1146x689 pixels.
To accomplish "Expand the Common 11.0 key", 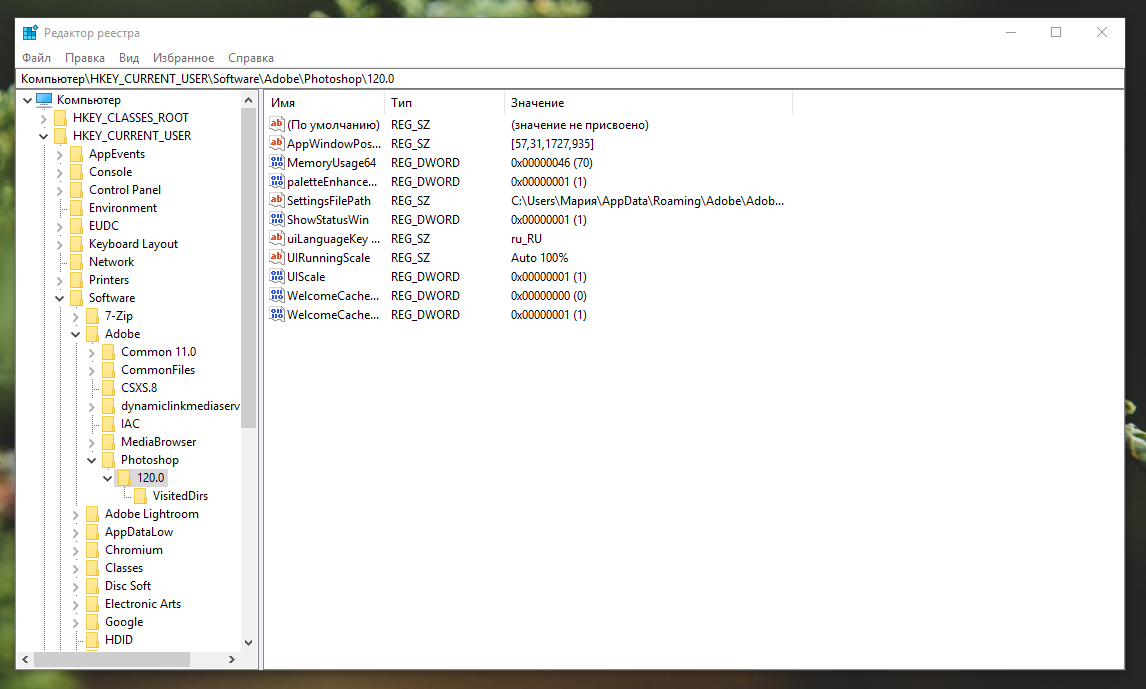I will (x=92, y=352).
